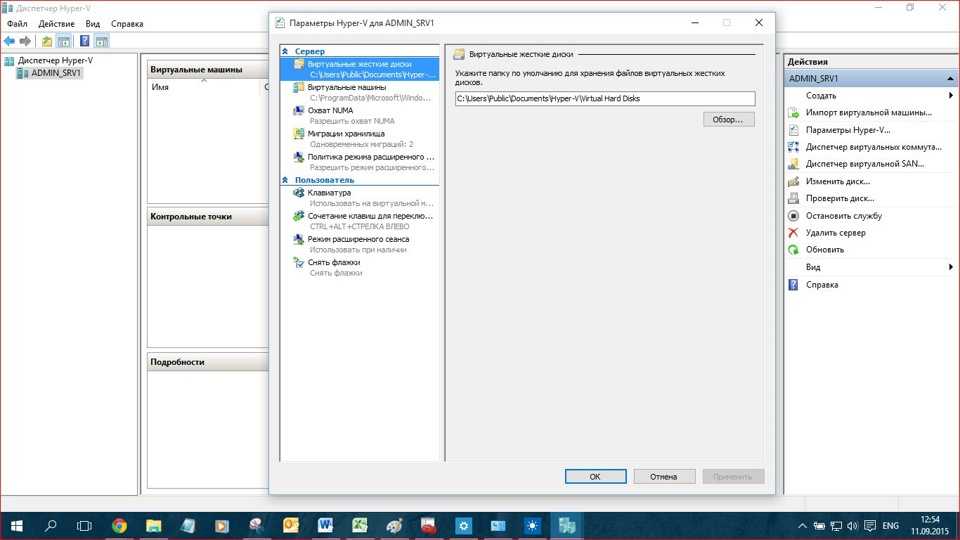Collapse the Server section header
Viewport: 960px width, 540px height.
coord(286,51)
